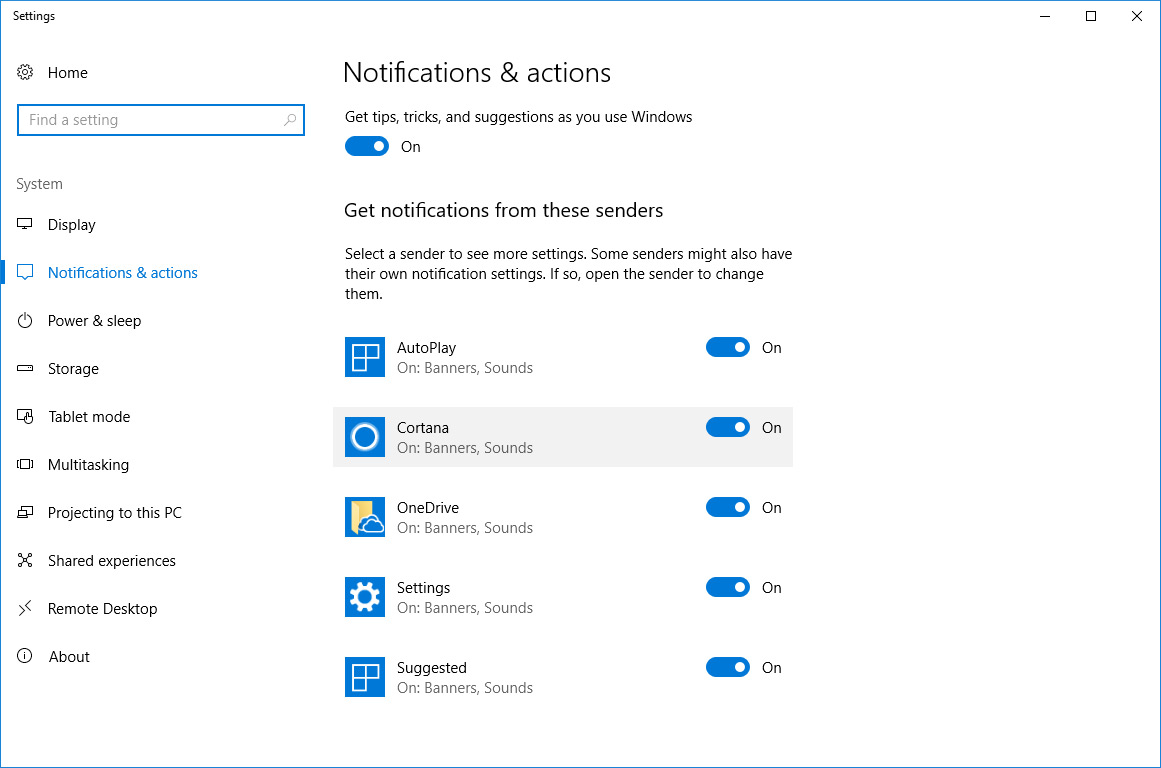Toggle OneDrive notifications off
1161x768 pixels.
click(728, 508)
